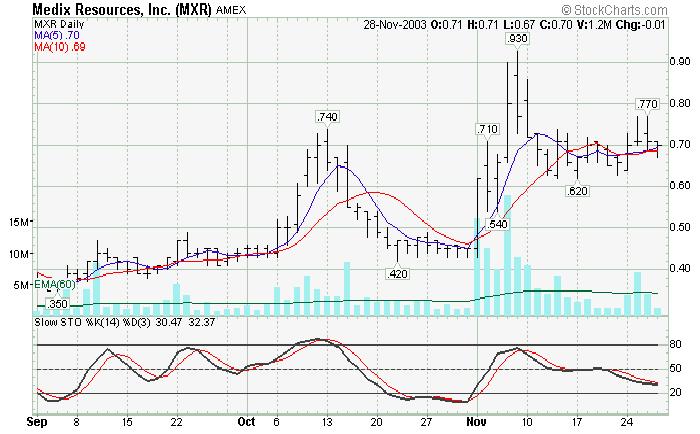Image resolution: width=700 pixels, height=434 pixels.
Task: Click the 30.47 stochastic %K value
Action: [169, 322]
